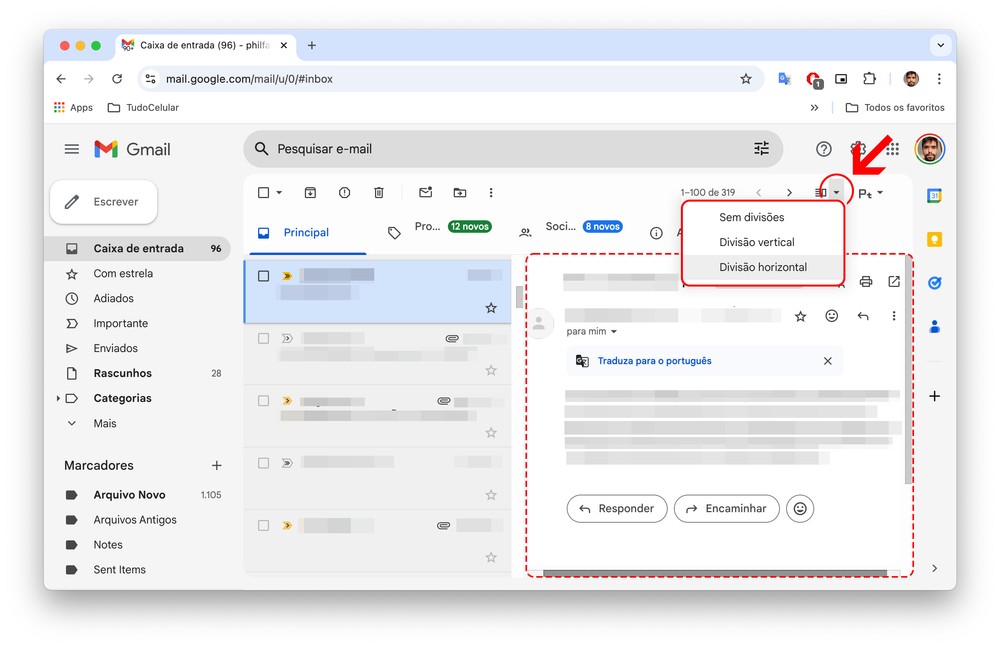Print the open email with the printer icon

coord(866,282)
